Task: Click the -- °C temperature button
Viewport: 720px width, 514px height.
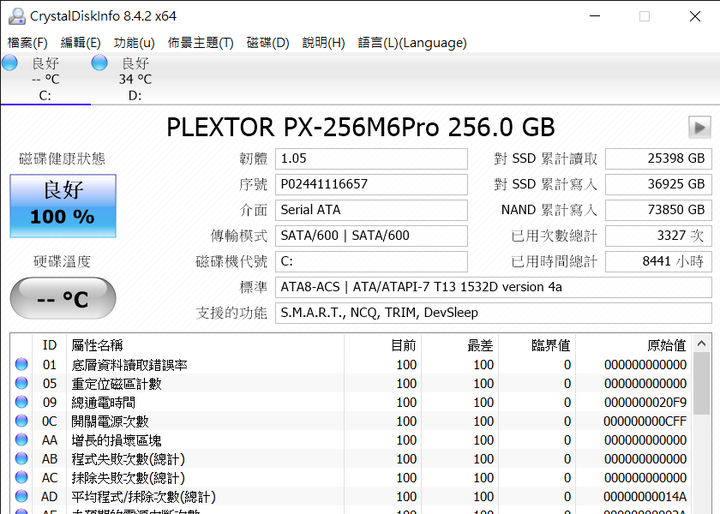Action: point(63,298)
